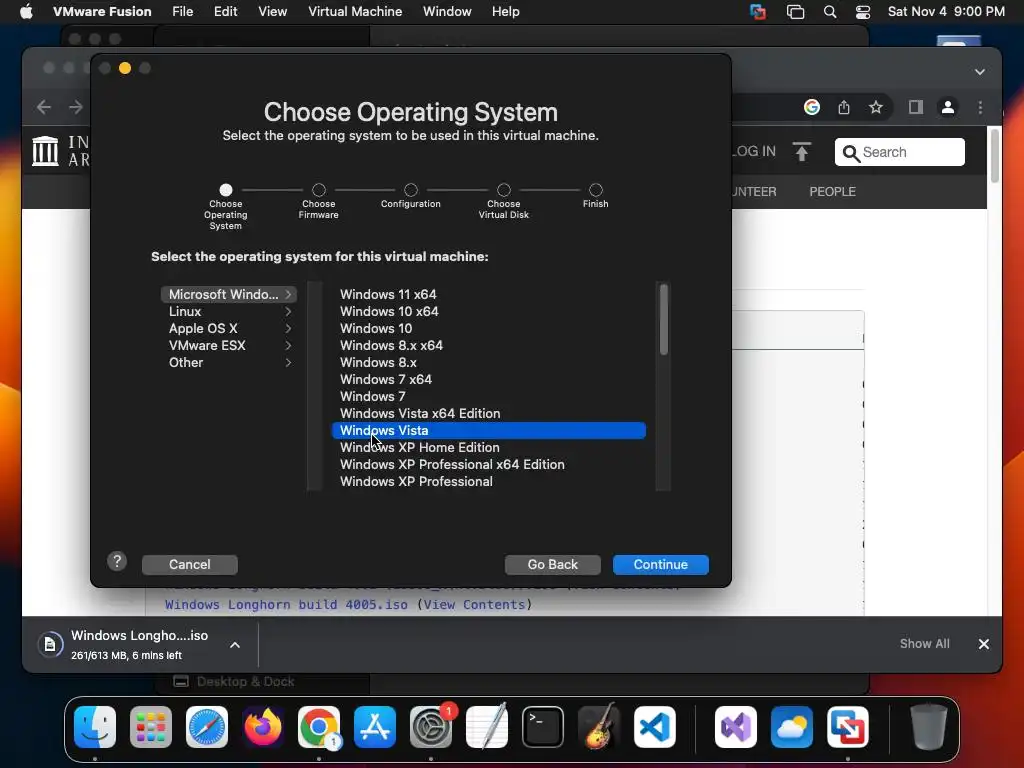
Task: Expand the Other operating system category
Action: click(x=229, y=362)
